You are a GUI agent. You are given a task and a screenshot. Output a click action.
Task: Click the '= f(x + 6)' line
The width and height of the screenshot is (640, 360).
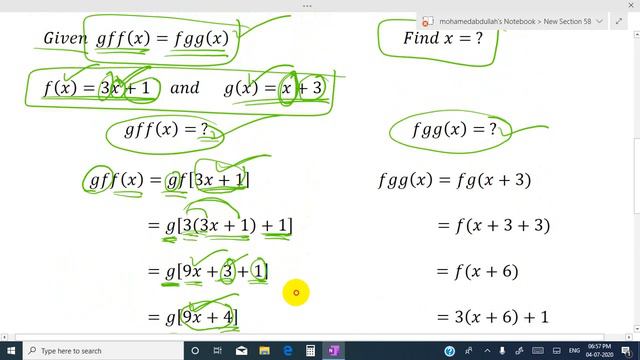click(478, 271)
